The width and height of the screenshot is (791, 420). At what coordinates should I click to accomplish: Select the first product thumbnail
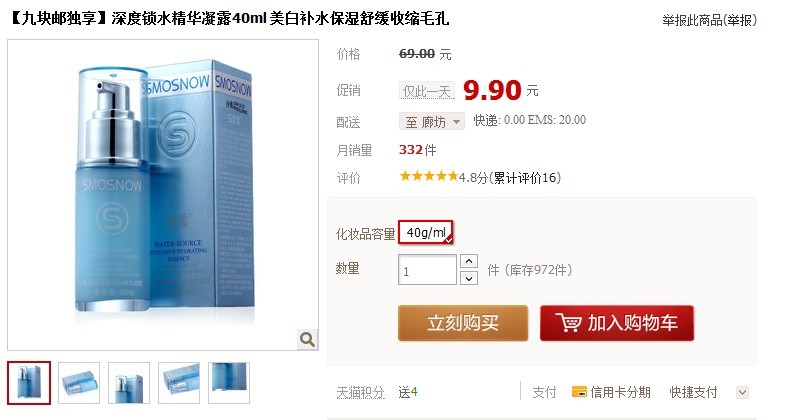29,383
